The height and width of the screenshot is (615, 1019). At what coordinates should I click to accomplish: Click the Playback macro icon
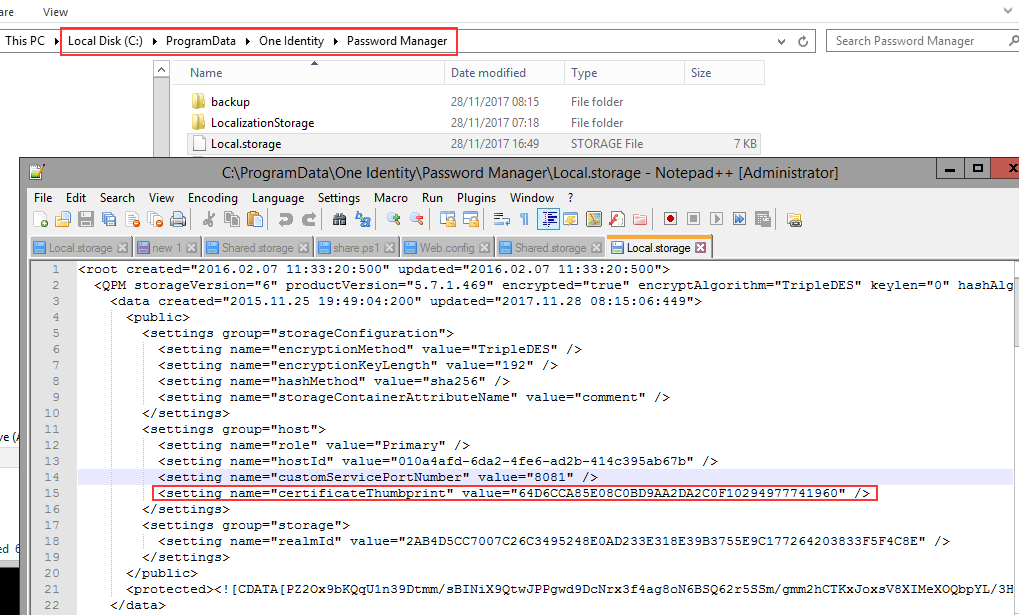pos(716,219)
